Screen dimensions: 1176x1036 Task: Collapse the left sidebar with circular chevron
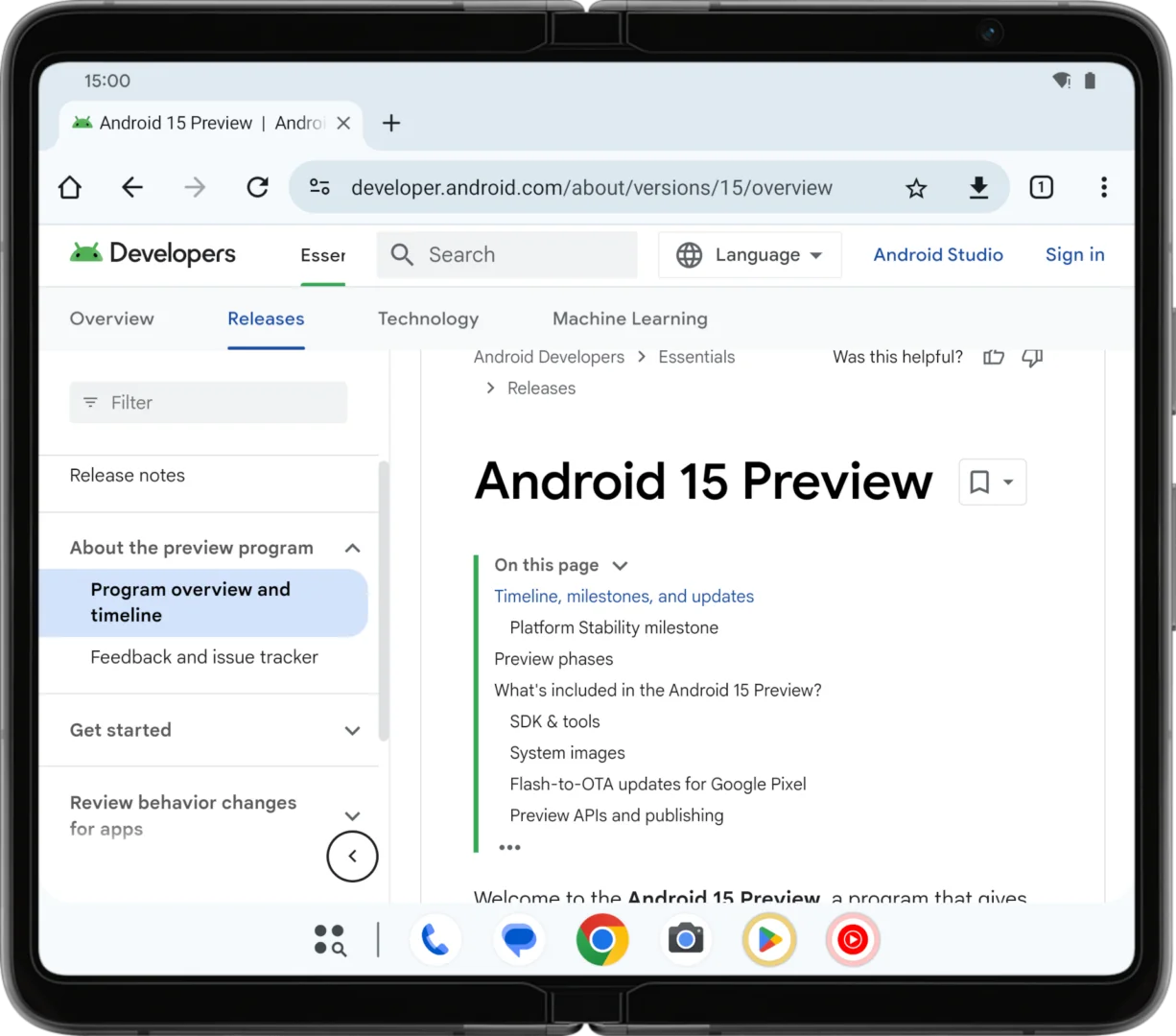(x=352, y=856)
